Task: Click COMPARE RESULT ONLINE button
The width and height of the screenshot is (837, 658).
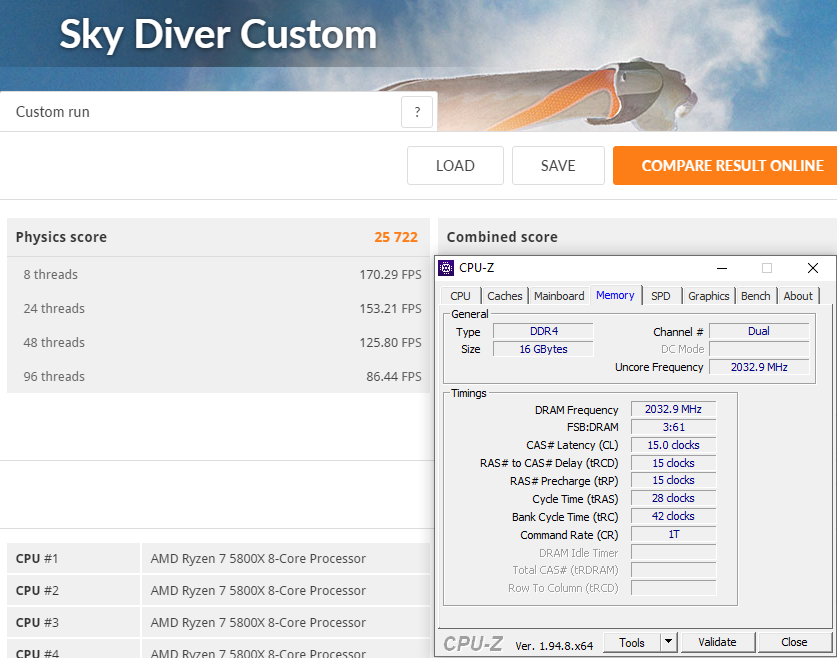Action: [727, 165]
